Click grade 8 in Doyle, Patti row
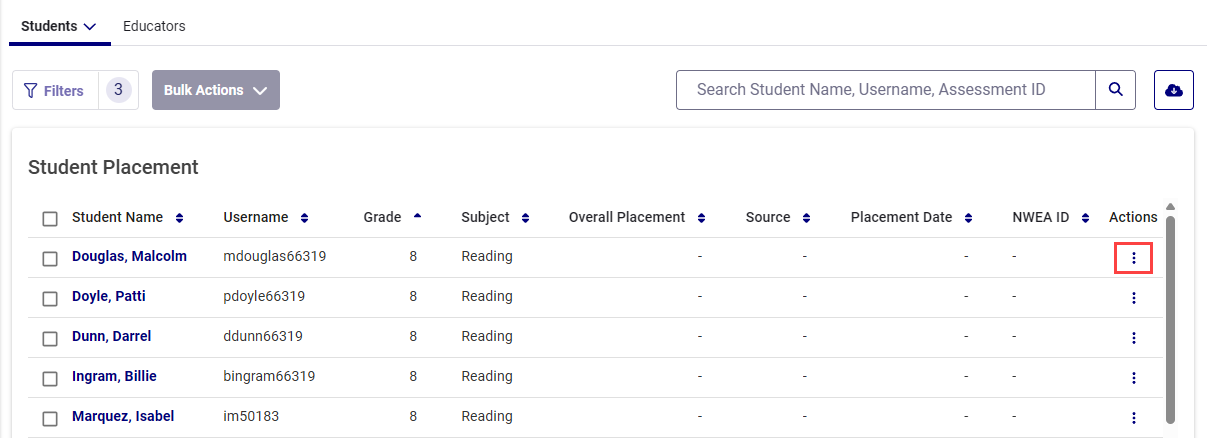The height and width of the screenshot is (438, 1207). [413, 296]
